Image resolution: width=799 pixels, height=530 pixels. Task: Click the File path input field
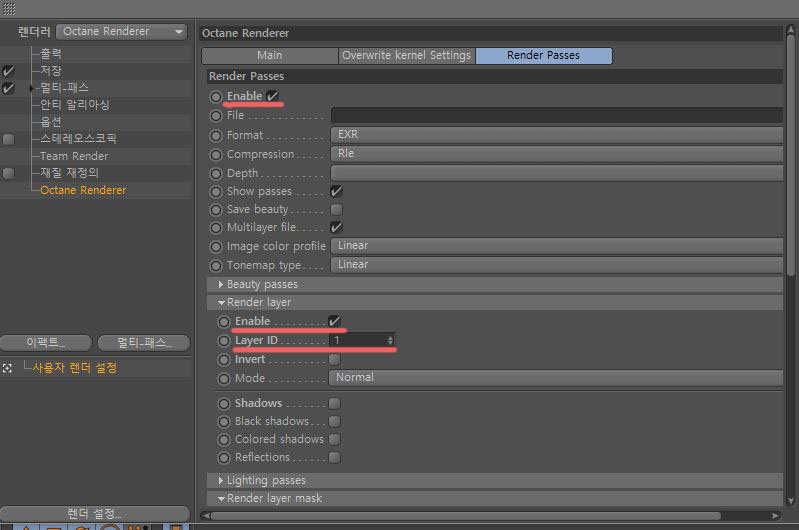pyautogui.click(x=556, y=115)
